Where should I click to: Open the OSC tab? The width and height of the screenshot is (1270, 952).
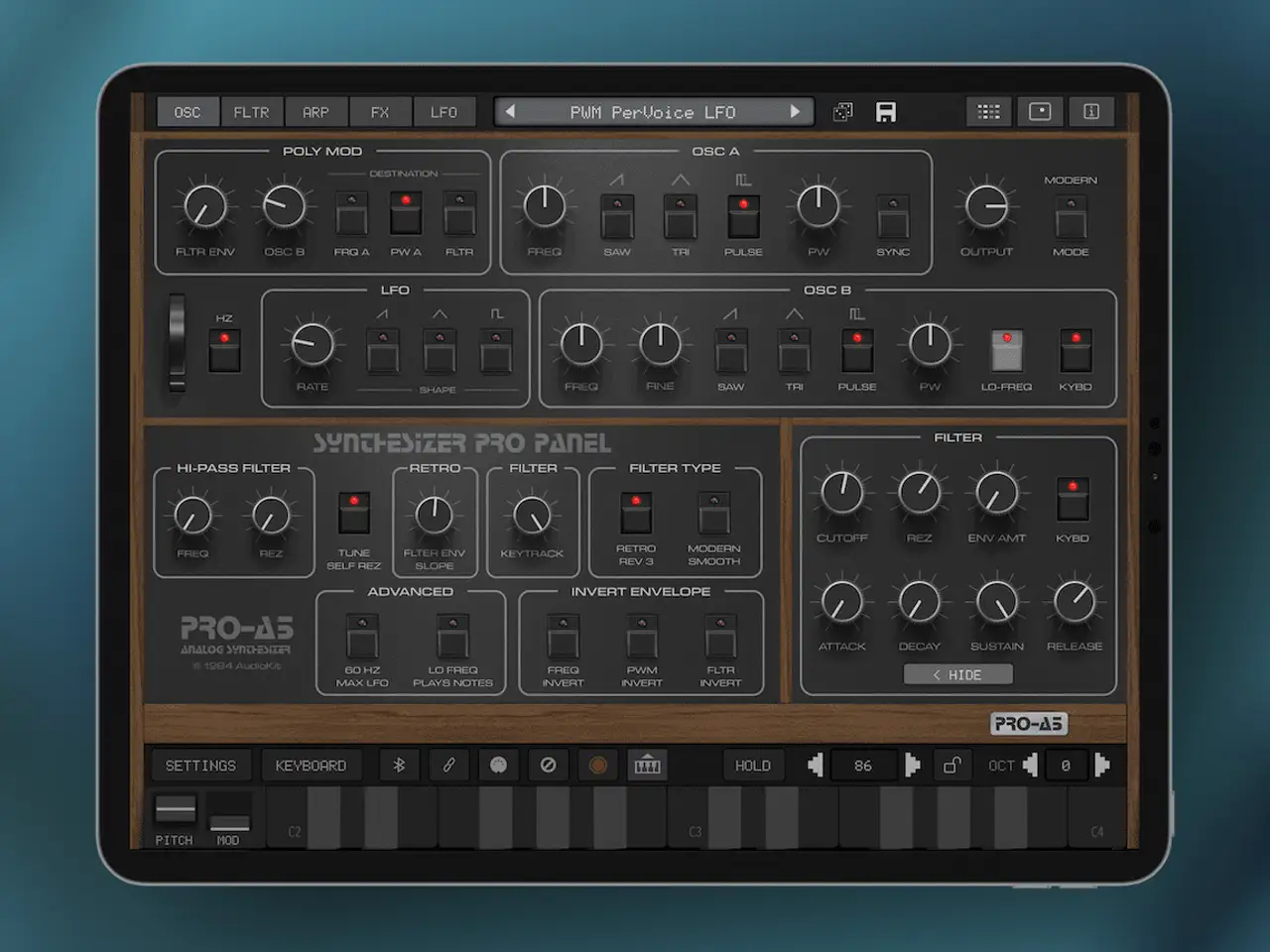(188, 112)
